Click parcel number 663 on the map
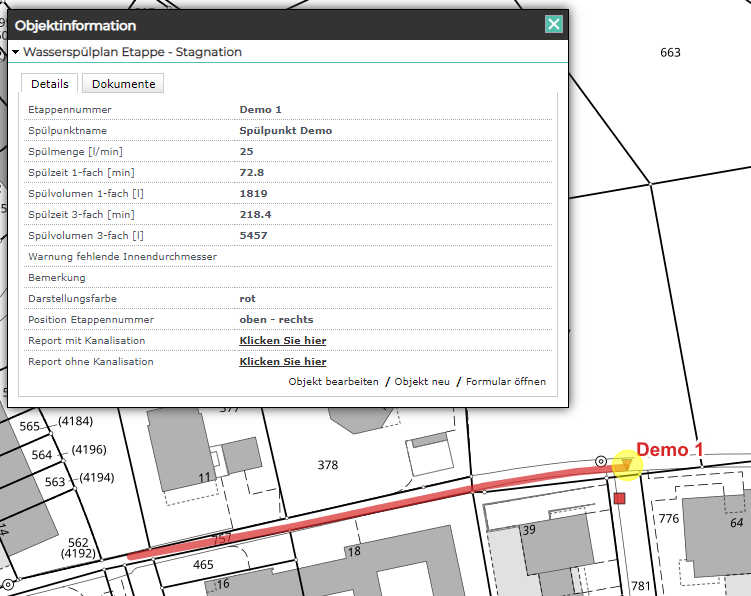Screen dimensions: 751x596 pyautogui.click(x=670, y=52)
